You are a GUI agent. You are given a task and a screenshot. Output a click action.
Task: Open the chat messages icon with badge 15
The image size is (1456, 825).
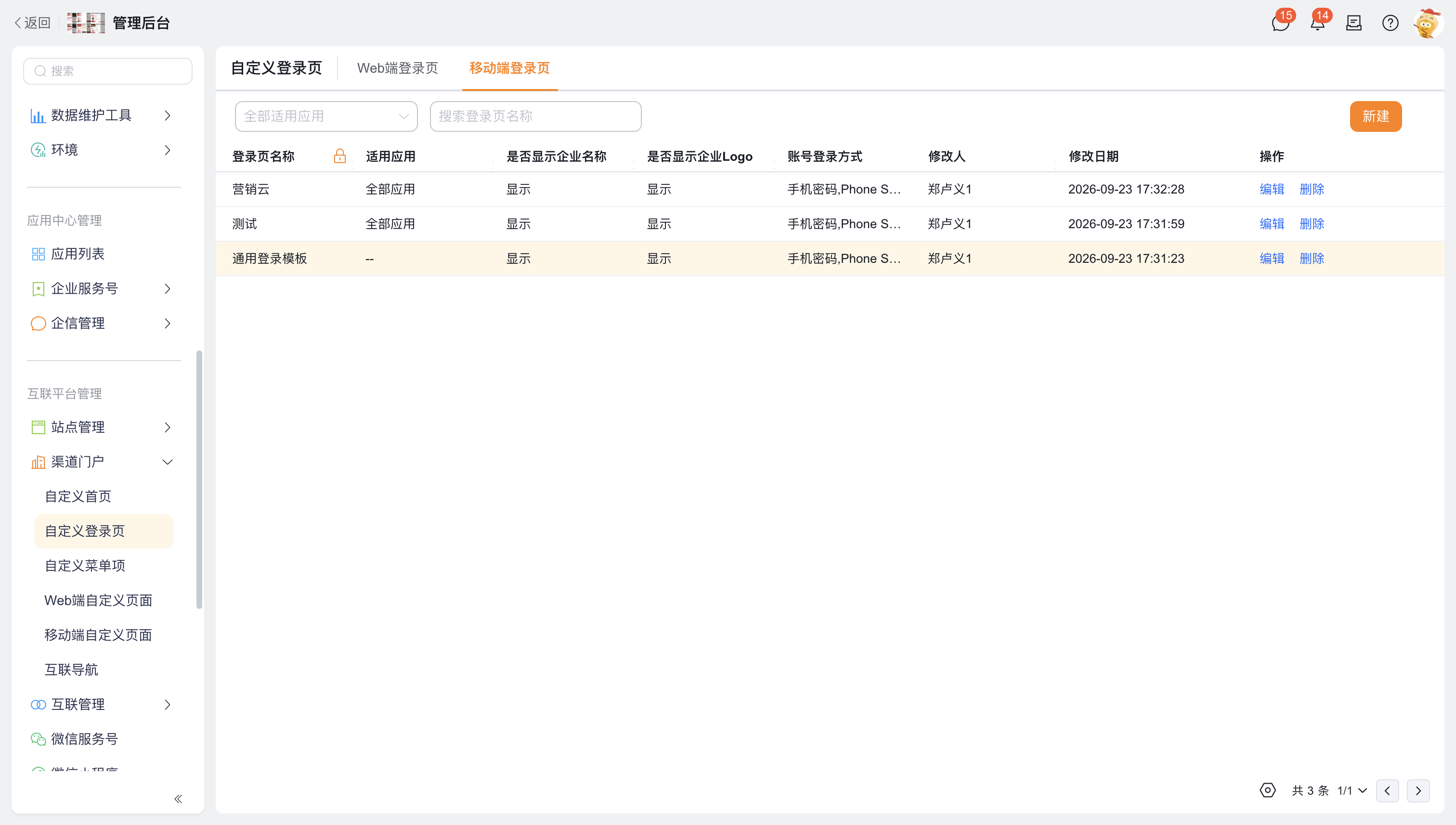tap(1280, 23)
